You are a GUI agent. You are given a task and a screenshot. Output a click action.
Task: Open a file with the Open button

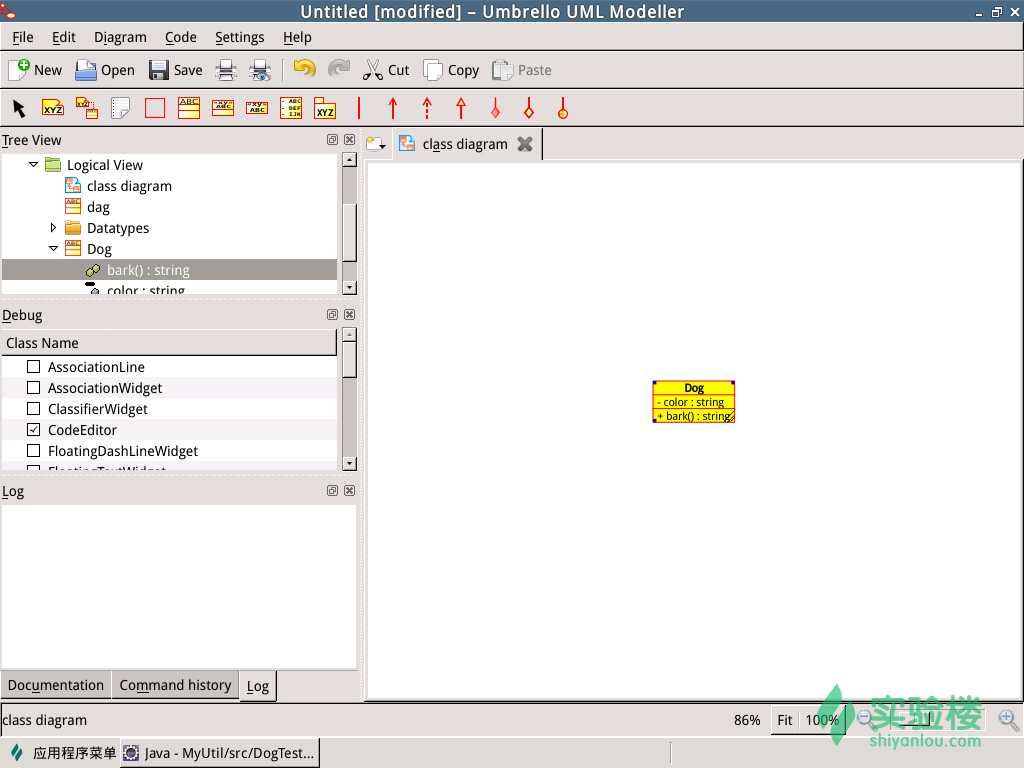[x=104, y=70]
